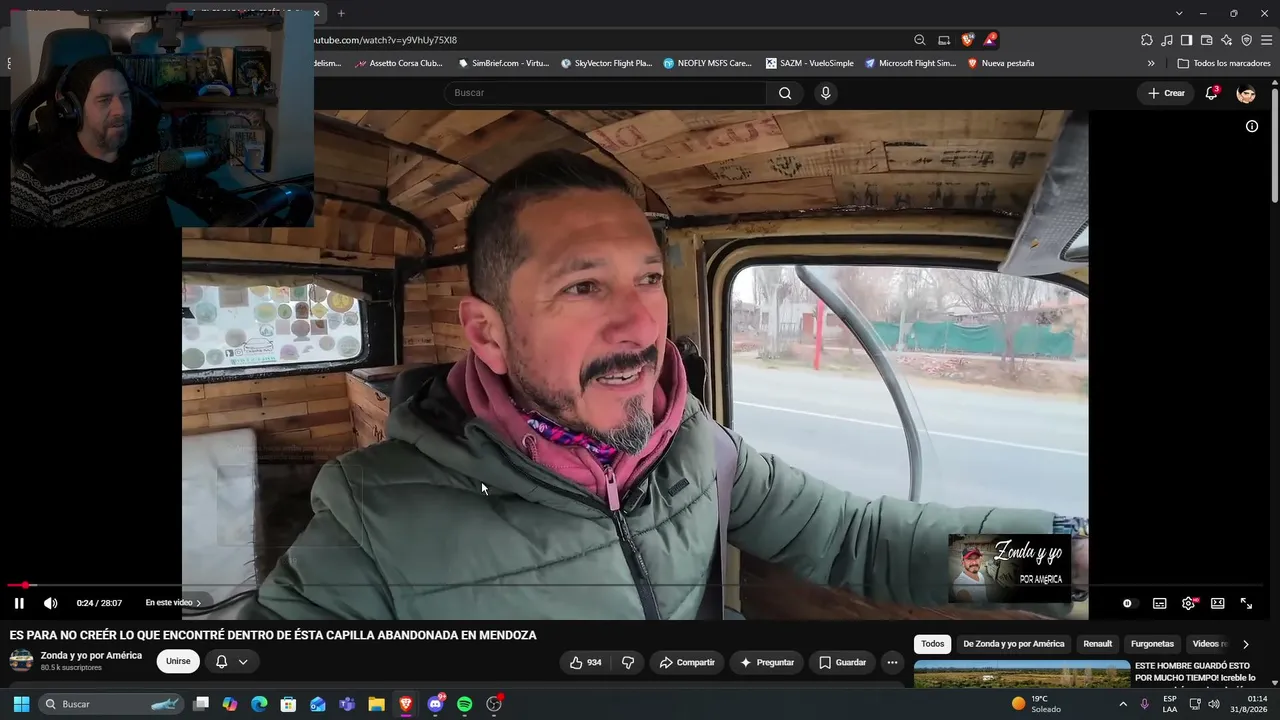
Task: Click the Preguntar button
Action: click(767, 662)
